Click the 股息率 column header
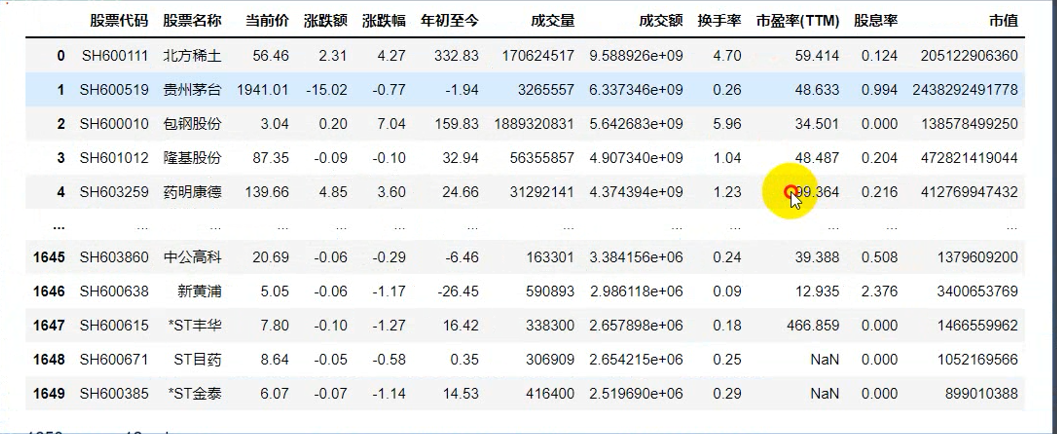Viewport: 1057px width, 434px height. (876, 21)
